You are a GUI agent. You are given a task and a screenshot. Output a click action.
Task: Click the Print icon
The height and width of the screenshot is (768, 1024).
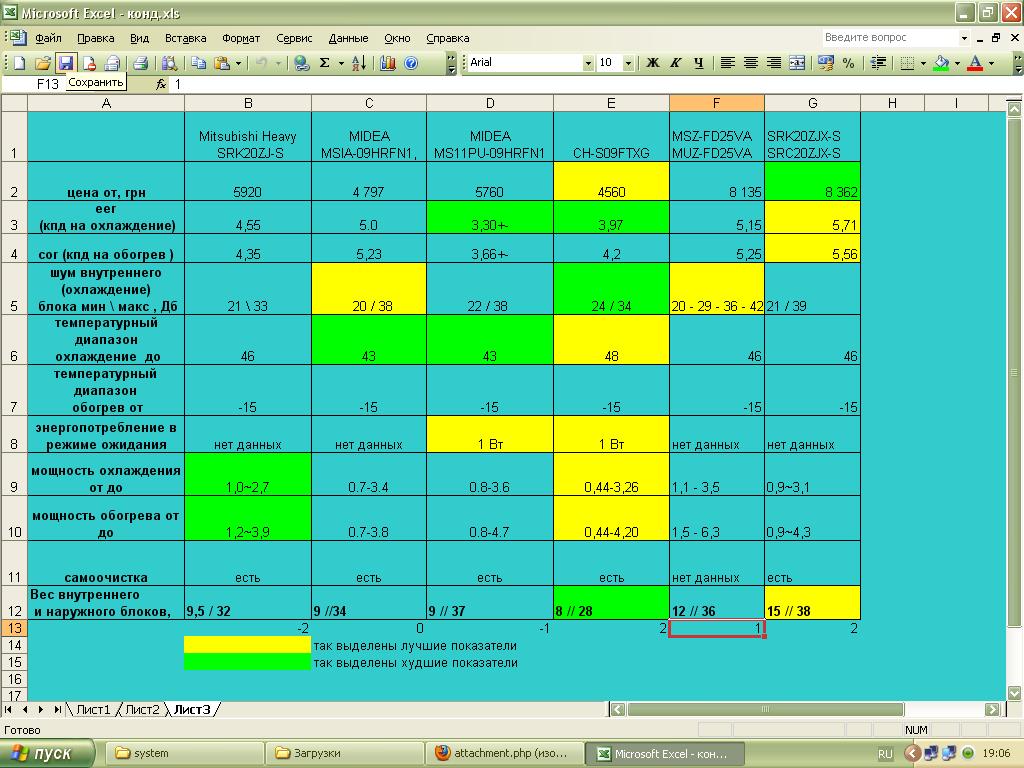pos(140,63)
